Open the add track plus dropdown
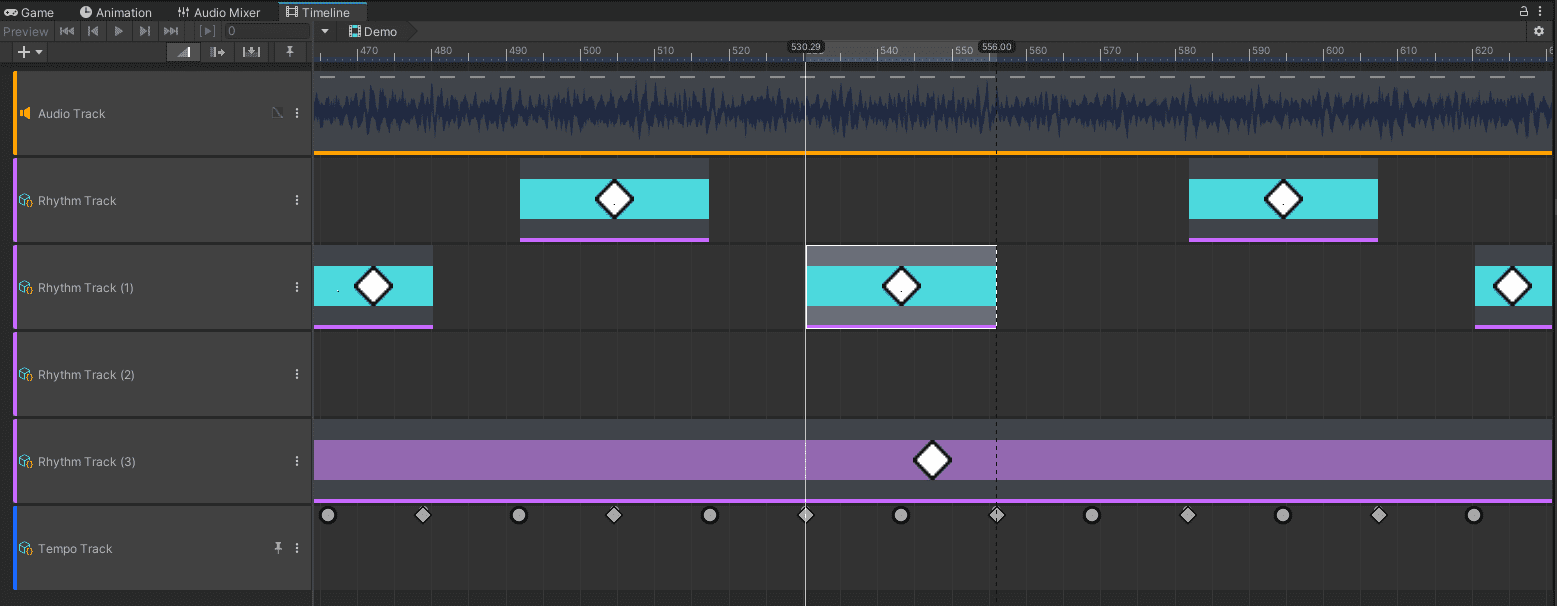The width and height of the screenshot is (1557, 606). click(x=28, y=51)
